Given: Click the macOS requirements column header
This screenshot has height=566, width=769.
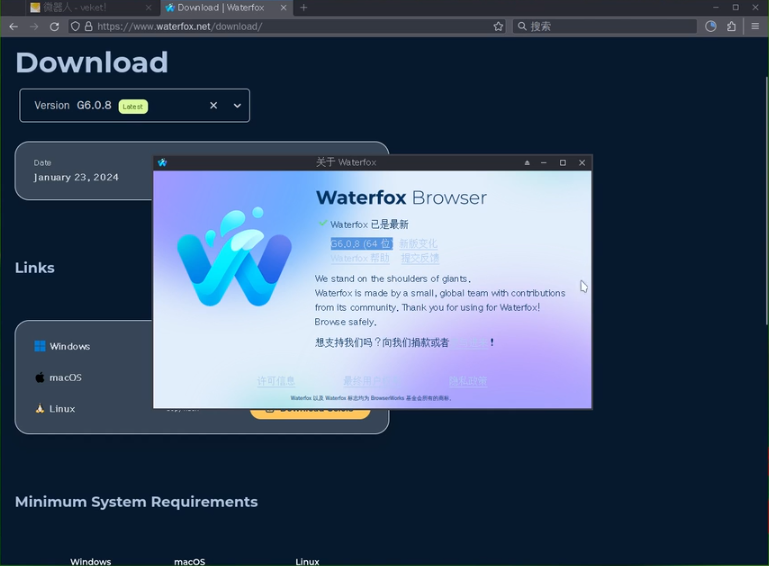Looking at the screenshot, I should pyautogui.click(x=190, y=562).
